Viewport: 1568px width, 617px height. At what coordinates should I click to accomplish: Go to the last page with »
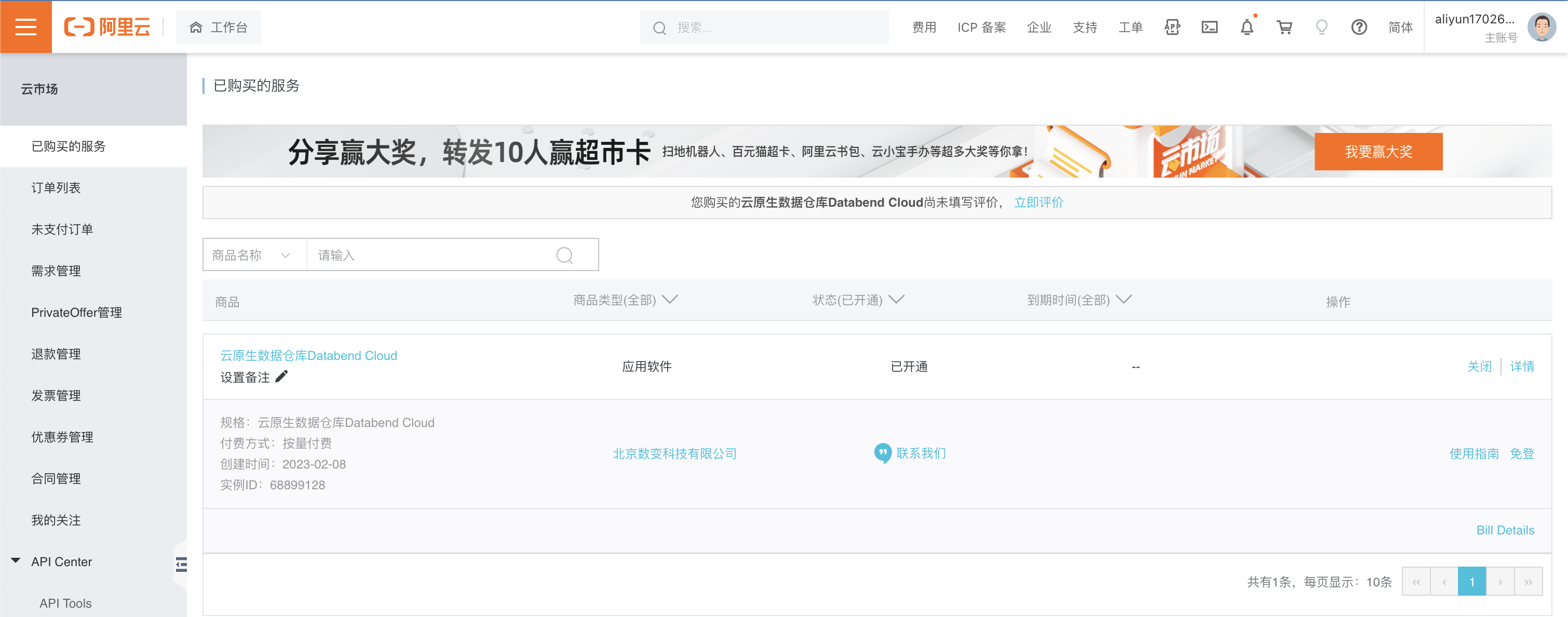pos(1528,581)
